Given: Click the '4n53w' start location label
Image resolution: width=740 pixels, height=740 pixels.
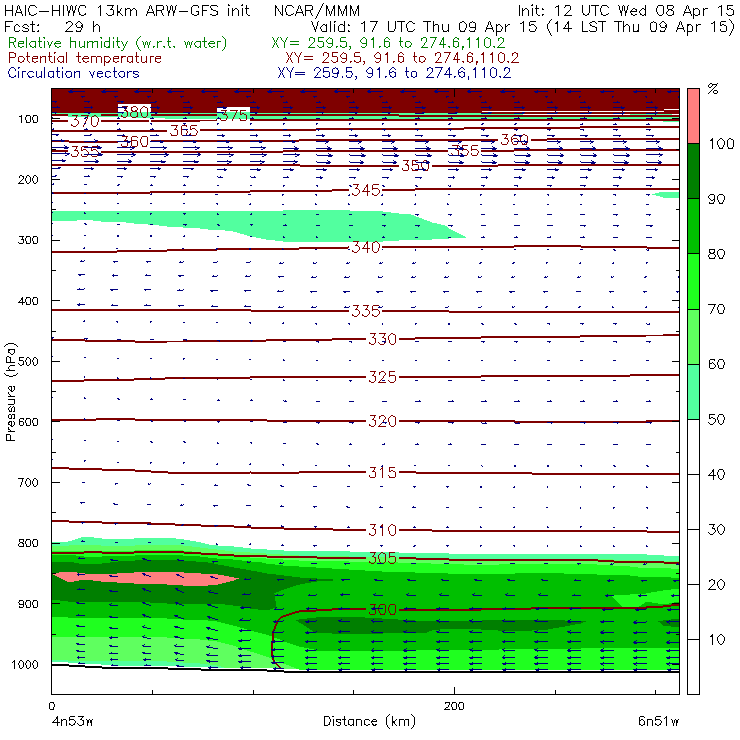Looking at the screenshot, I should (72, 722).
